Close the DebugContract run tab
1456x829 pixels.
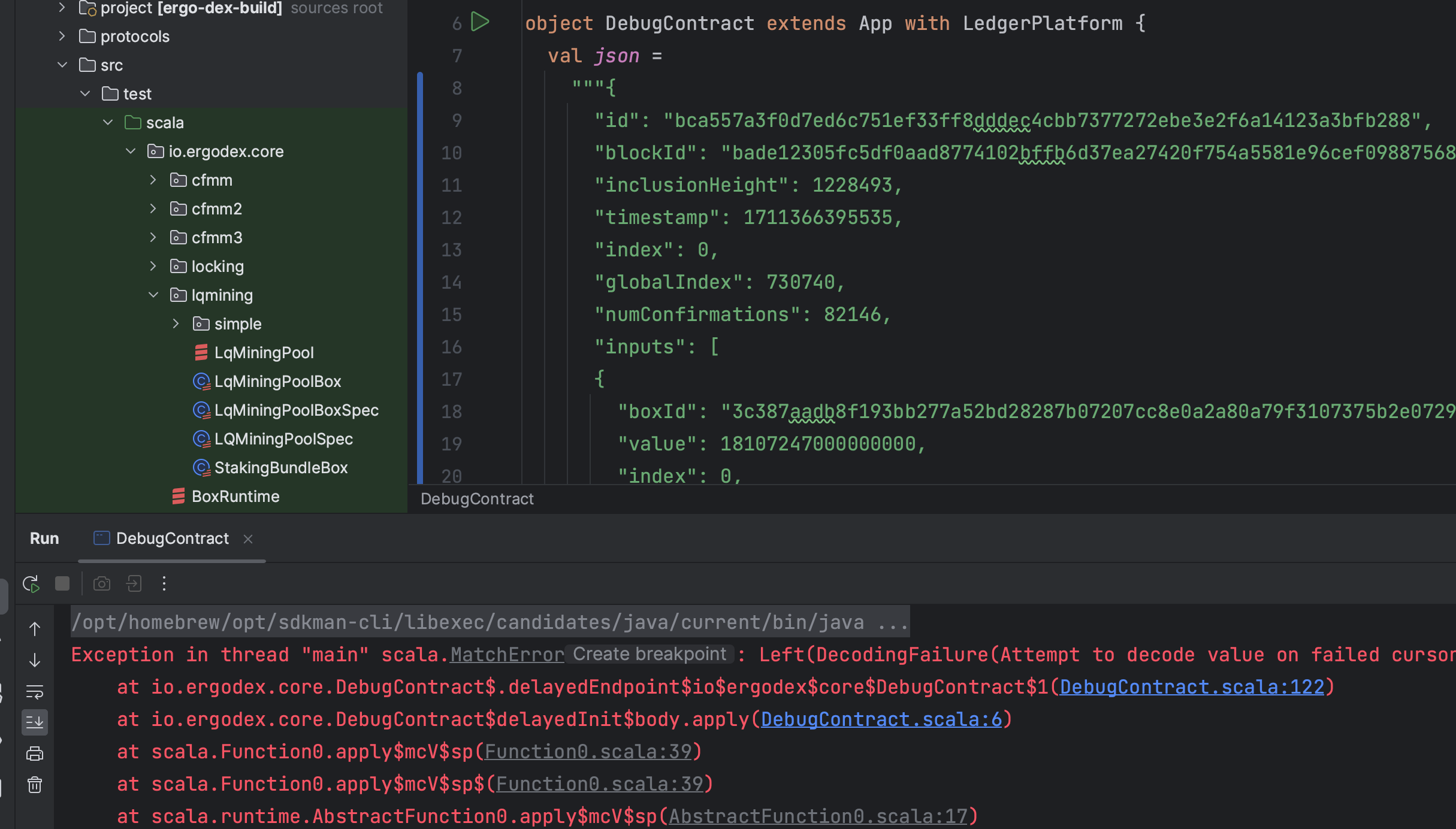point(248,539)
